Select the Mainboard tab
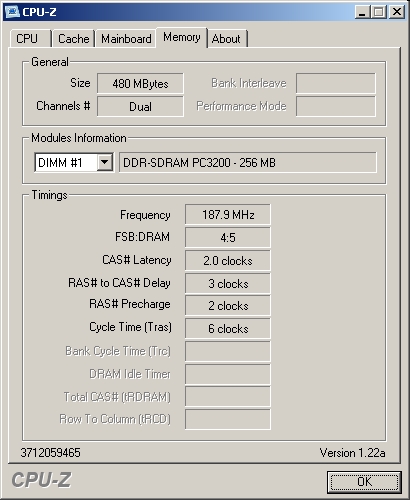410x500 pixels. coord(126,39)
